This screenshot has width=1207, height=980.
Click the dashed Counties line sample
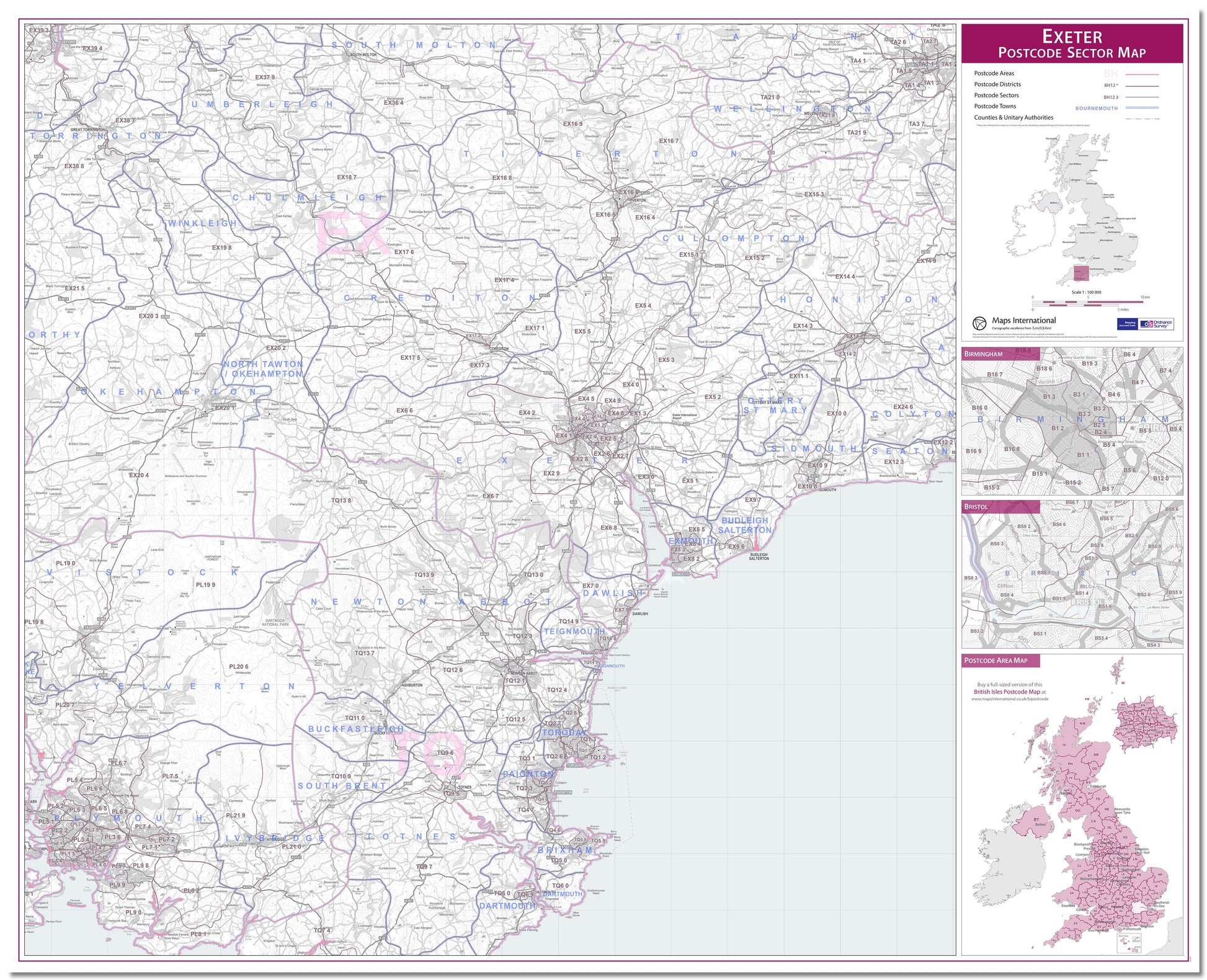(x=1142, y=118)
